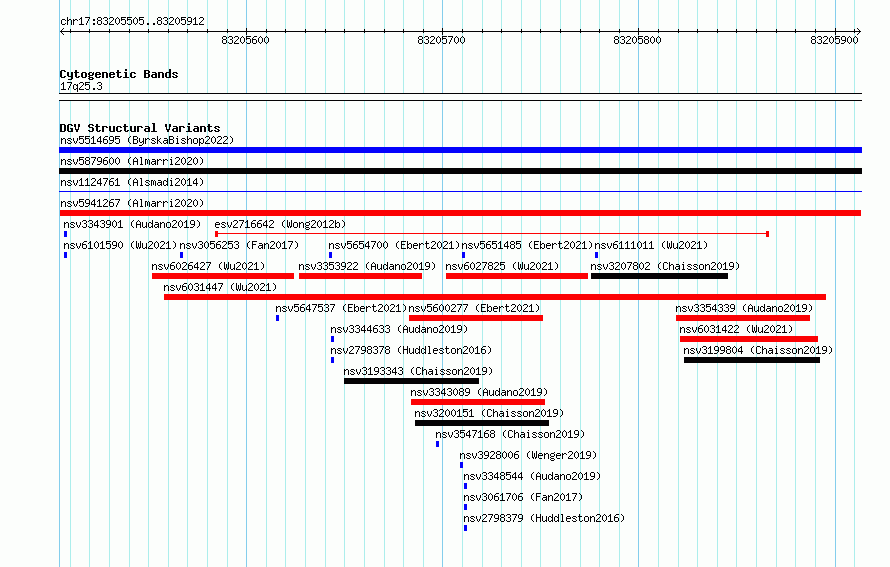This screenshot has height=567, width=890.
Task: Click the blue marker under nsv3343901
Action: click(x=66, y=234)
